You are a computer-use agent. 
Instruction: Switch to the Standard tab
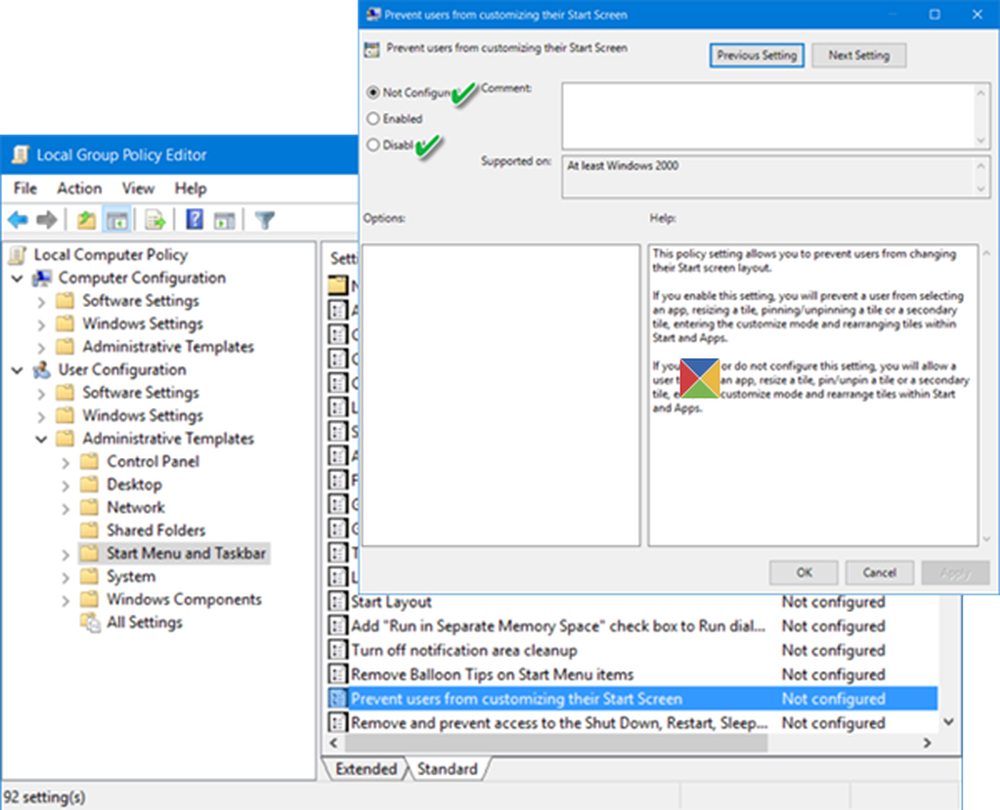[447, 769]
